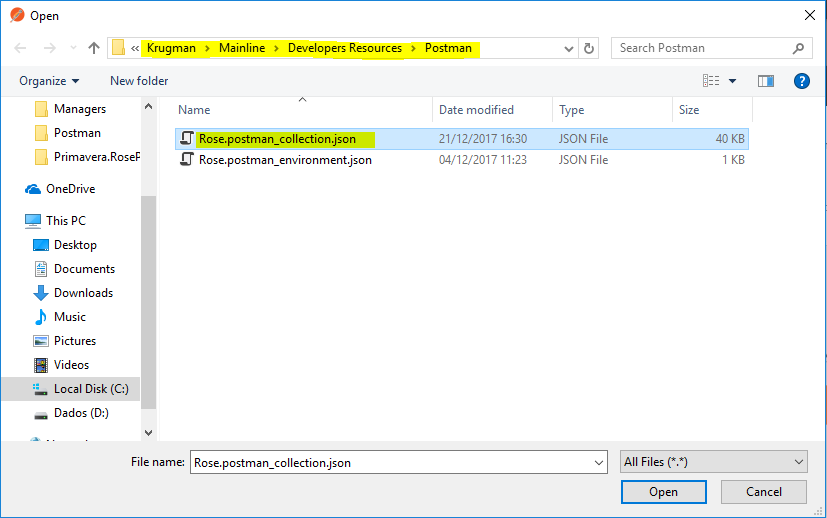Click the 40 KB size cell
The width and height of the screenshot is (827, 518).
click(730, 139)
